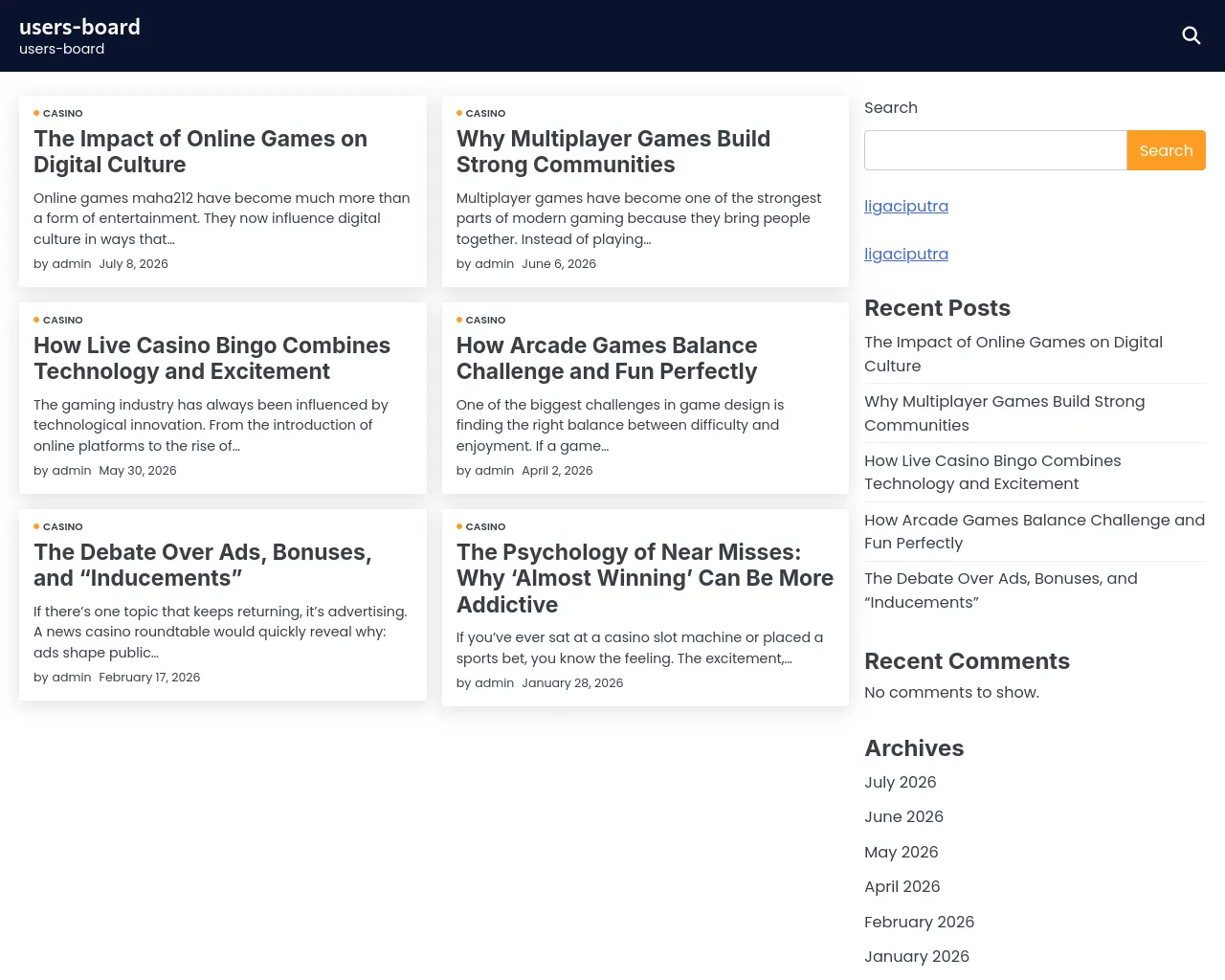Screen dimensions: 1225x980
Task: Open Recent Posts link 'The Debate Over Ads, Bonuses'
Action: (1001, 590)
